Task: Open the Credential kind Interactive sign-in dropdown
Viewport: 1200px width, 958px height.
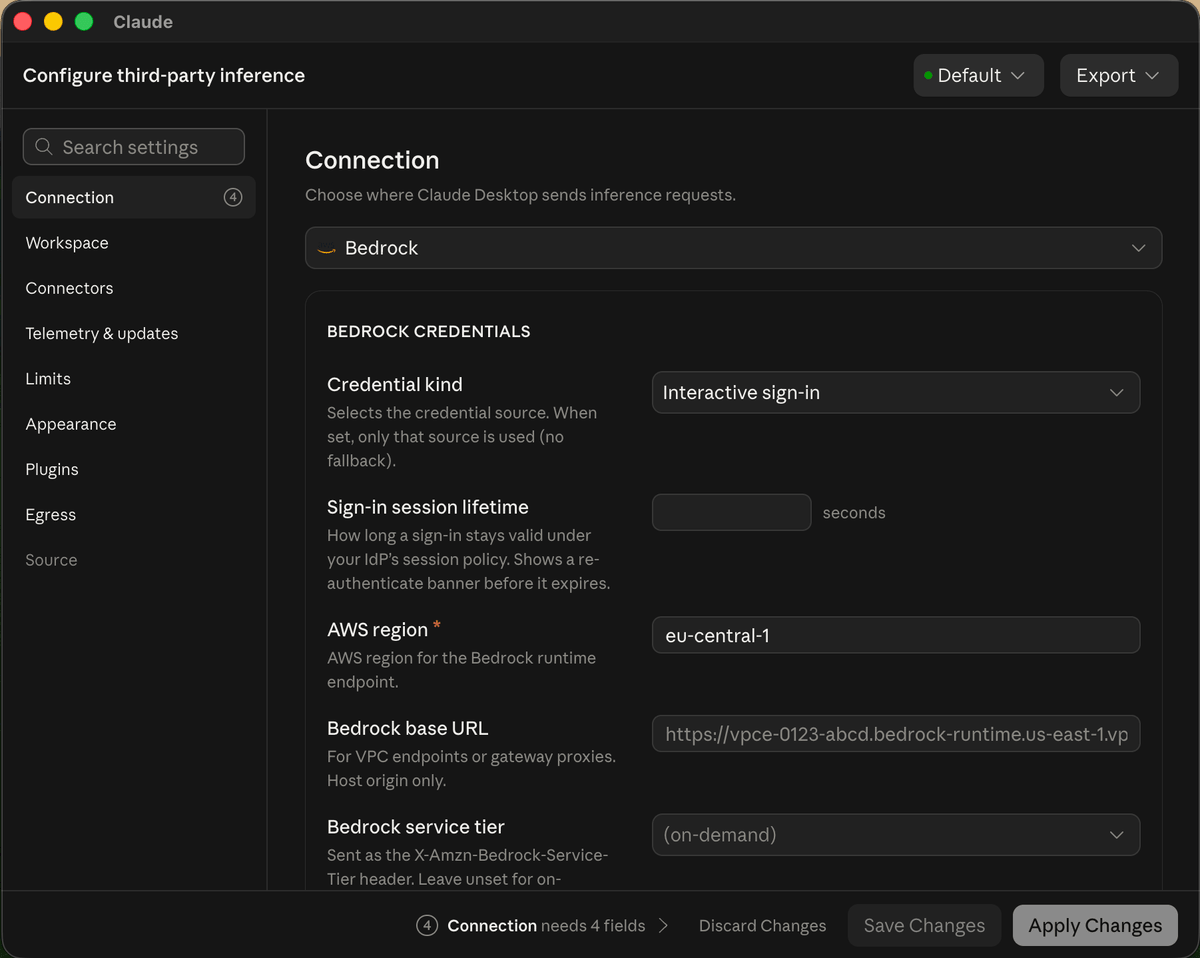Action: click(x=895, y=393)
